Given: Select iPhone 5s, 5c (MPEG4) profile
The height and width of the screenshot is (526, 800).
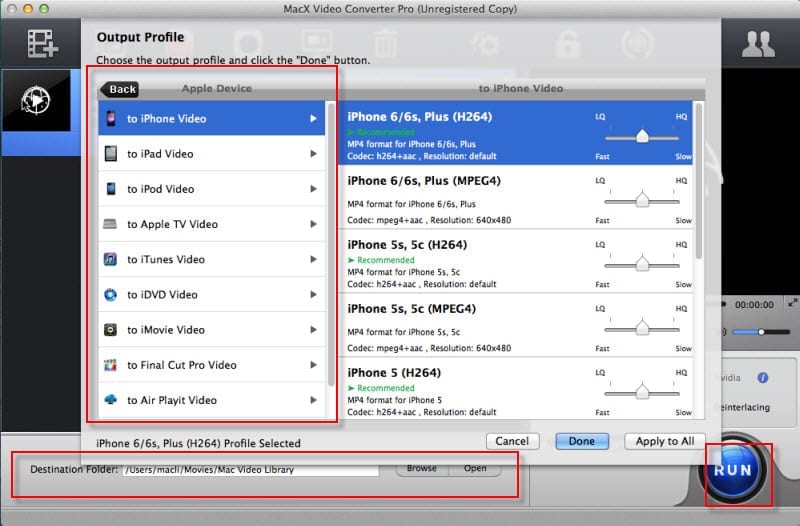Looking at the screenshot, I should pos(516,325).
